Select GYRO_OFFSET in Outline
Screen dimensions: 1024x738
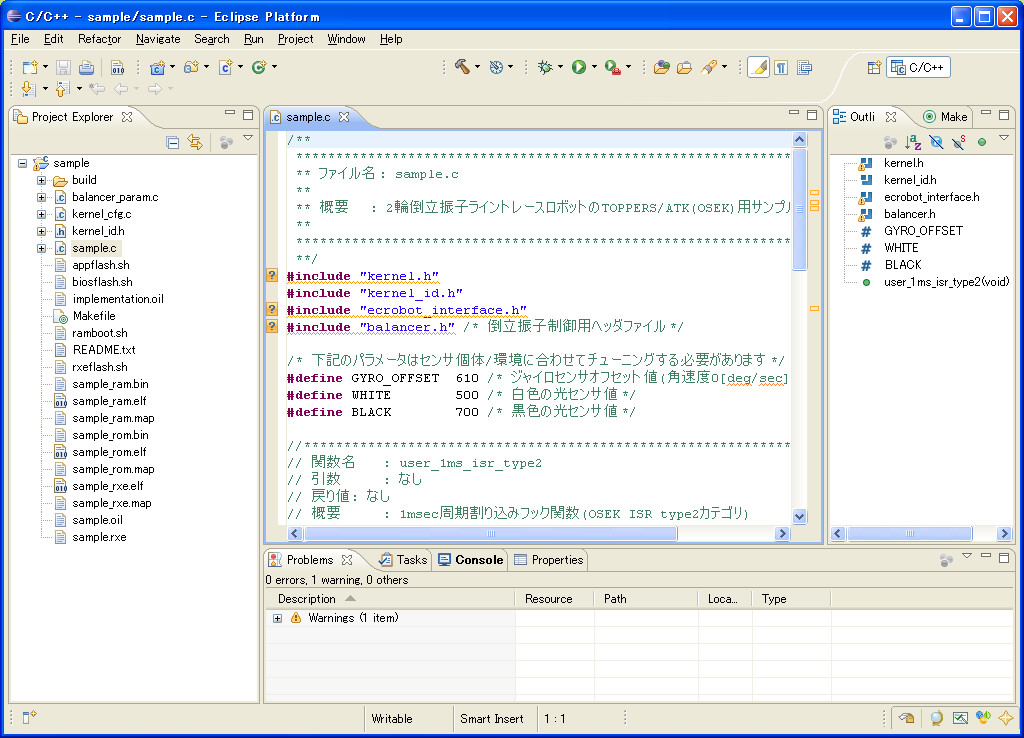pos(923,231)
